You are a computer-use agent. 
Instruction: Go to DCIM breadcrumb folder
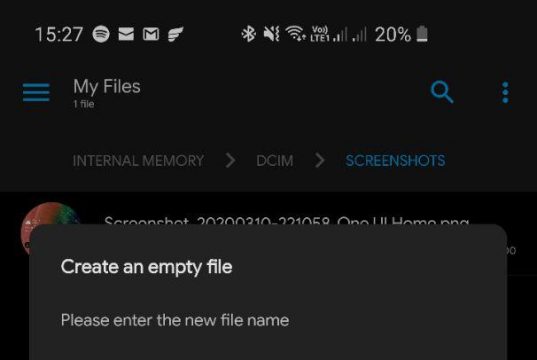[x=275, y=161]
